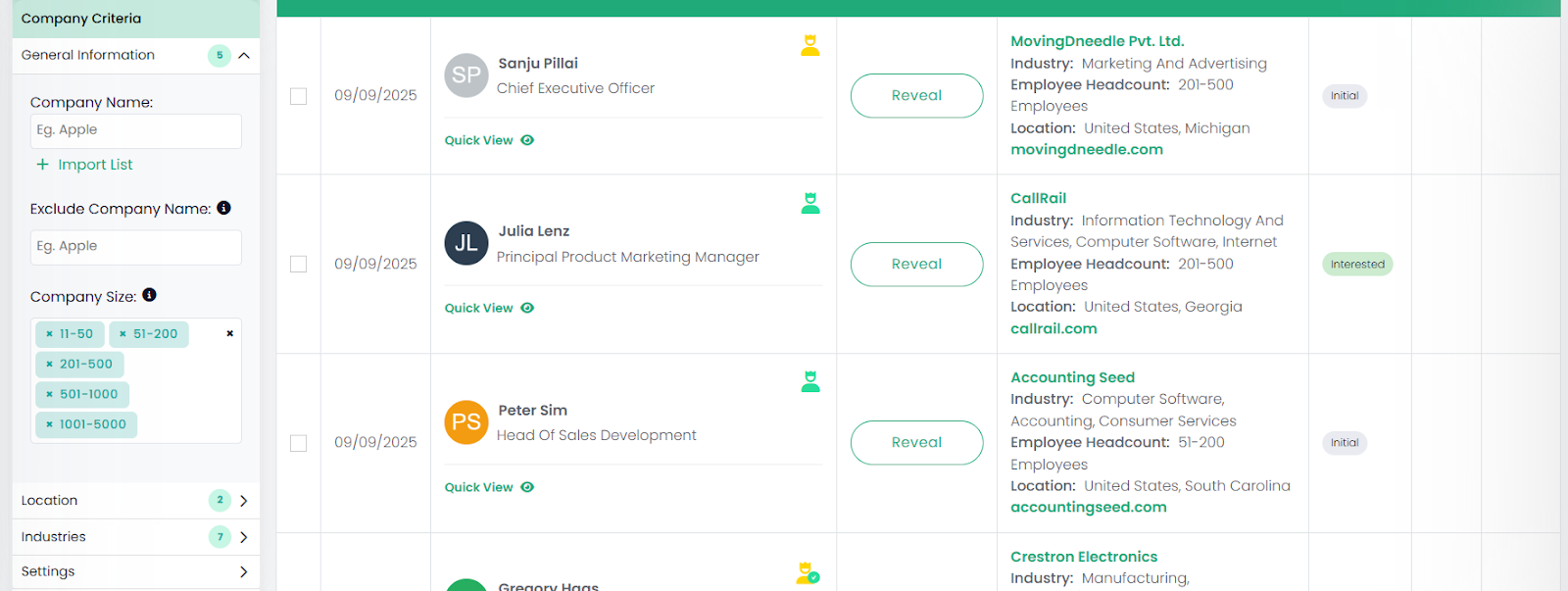Expand the Location filter section
Image resolution: width=1568 pixels, height=591 pixels.
pyautogui.click(x=244, y=501)
